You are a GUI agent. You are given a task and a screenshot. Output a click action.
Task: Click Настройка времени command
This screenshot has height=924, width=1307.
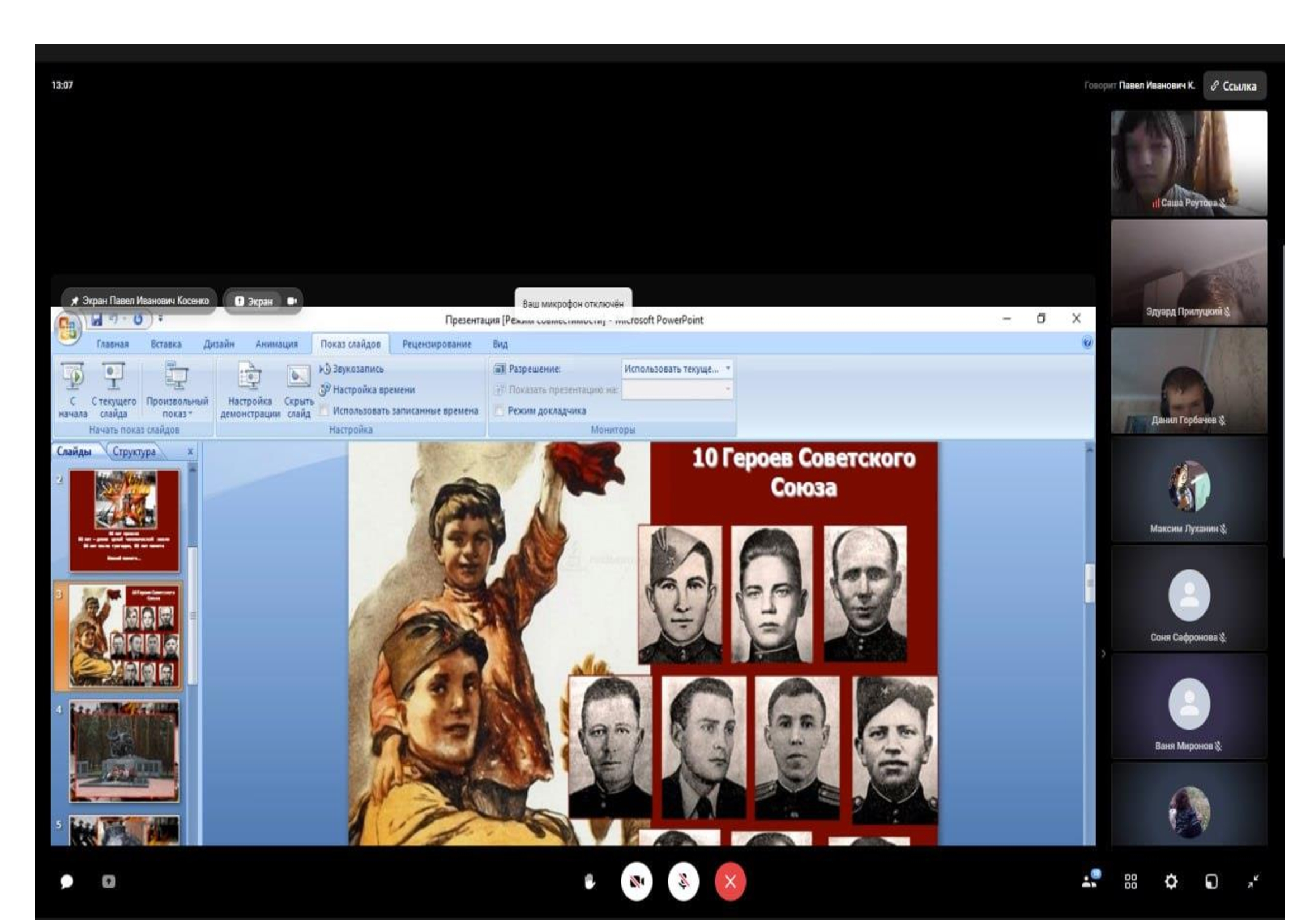[x=367, y=390]
